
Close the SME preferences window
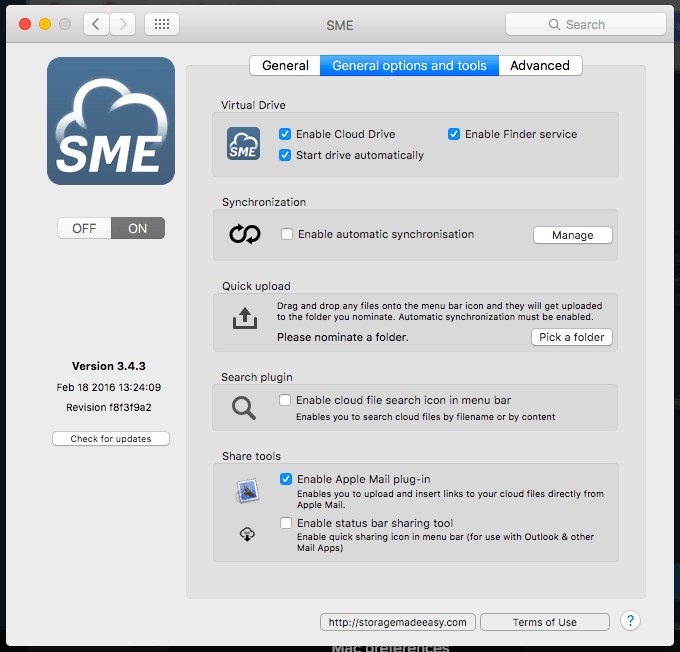(25, 24)
